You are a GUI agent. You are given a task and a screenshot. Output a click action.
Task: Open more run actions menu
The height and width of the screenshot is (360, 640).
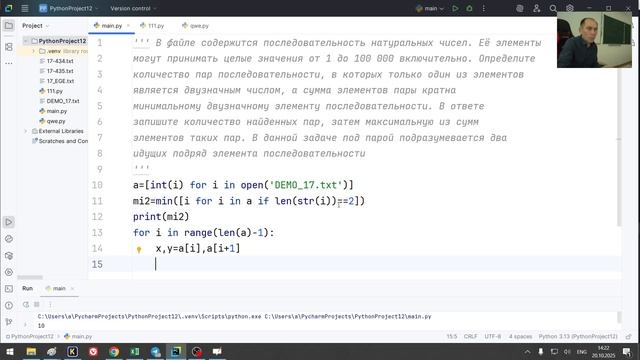484,8
